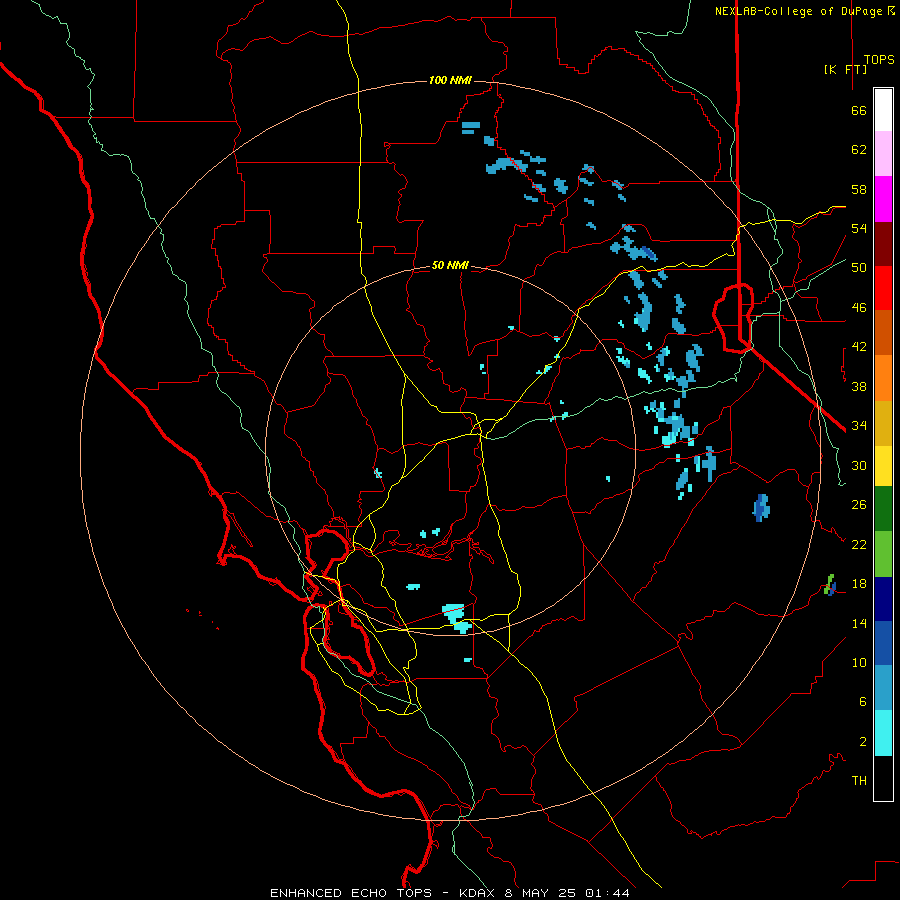Screen dimensions: 900x900
Task: Click the '42' legend value
Action: [x=859, y=347]
